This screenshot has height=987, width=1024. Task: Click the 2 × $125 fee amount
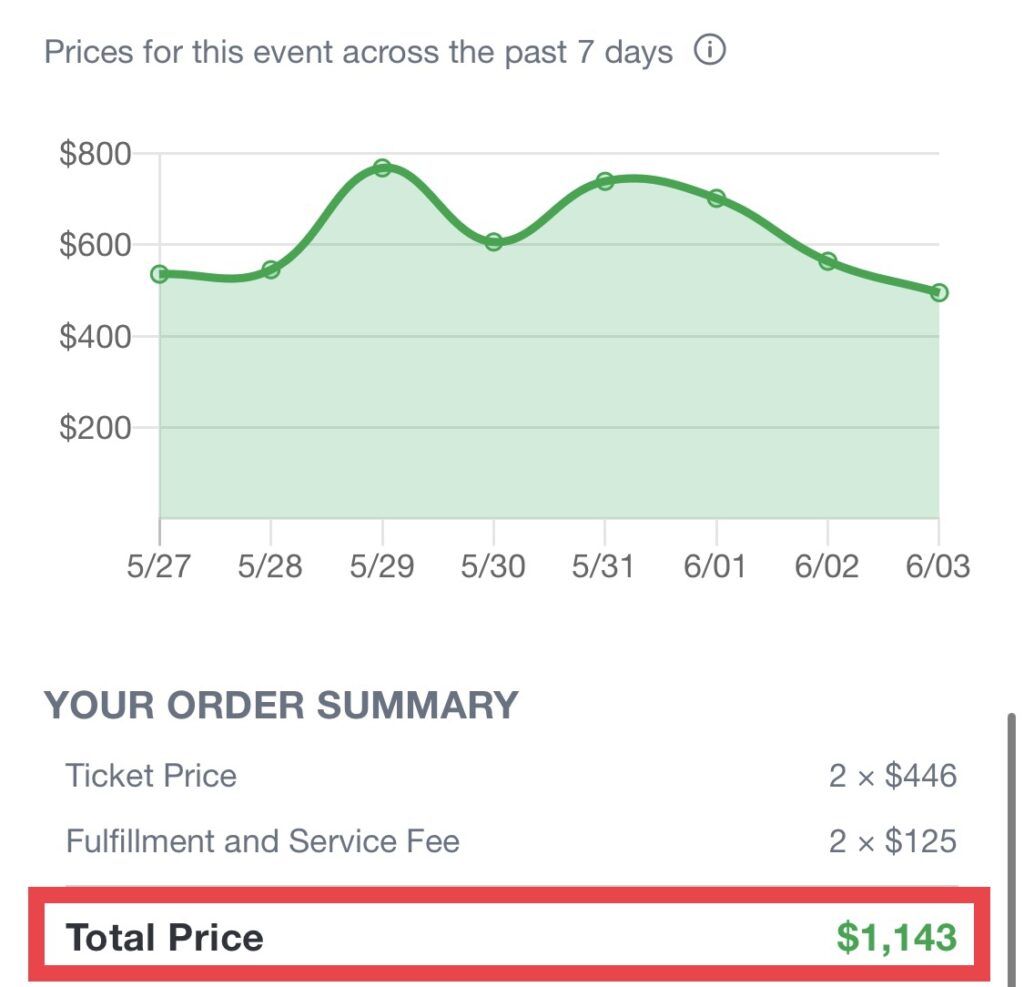pos(892,841)
